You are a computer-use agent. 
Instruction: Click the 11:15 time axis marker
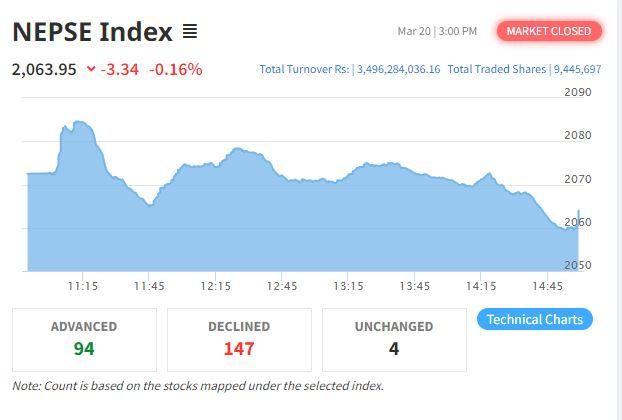83,286
